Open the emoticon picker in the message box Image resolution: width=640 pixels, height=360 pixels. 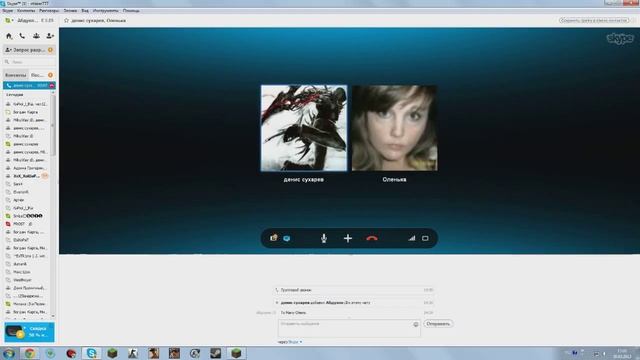[x=416, y=324]
